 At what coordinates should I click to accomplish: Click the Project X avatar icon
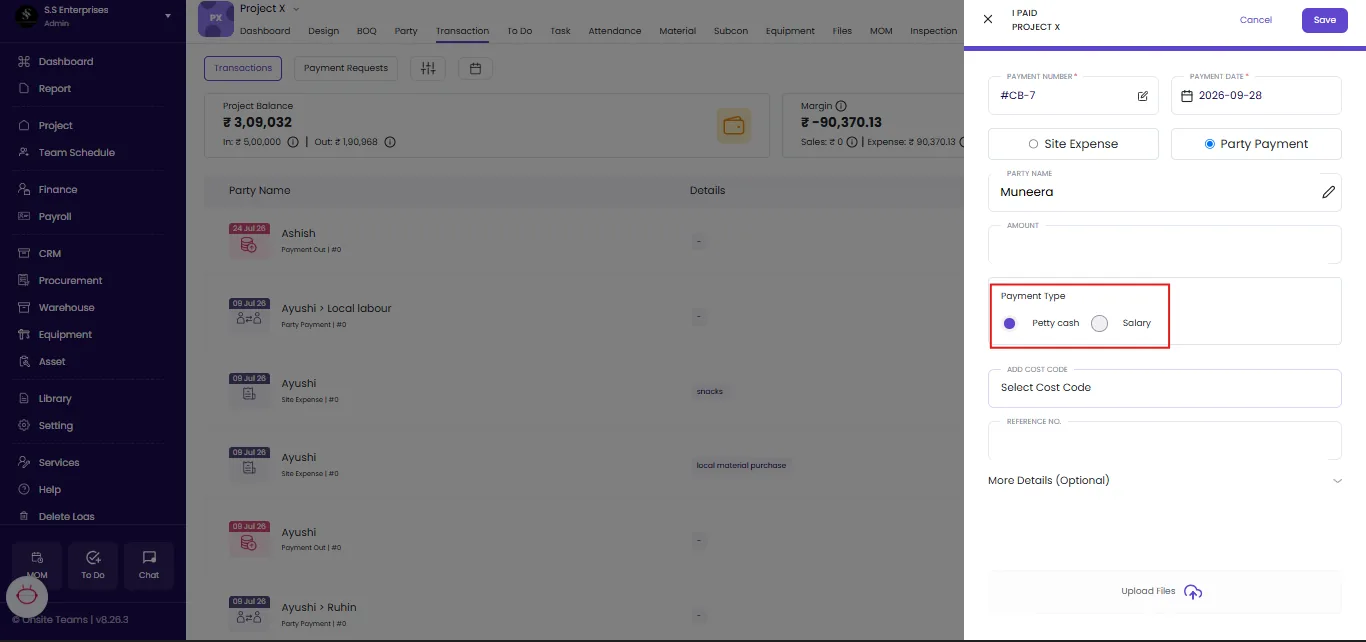tap(216, 18)
